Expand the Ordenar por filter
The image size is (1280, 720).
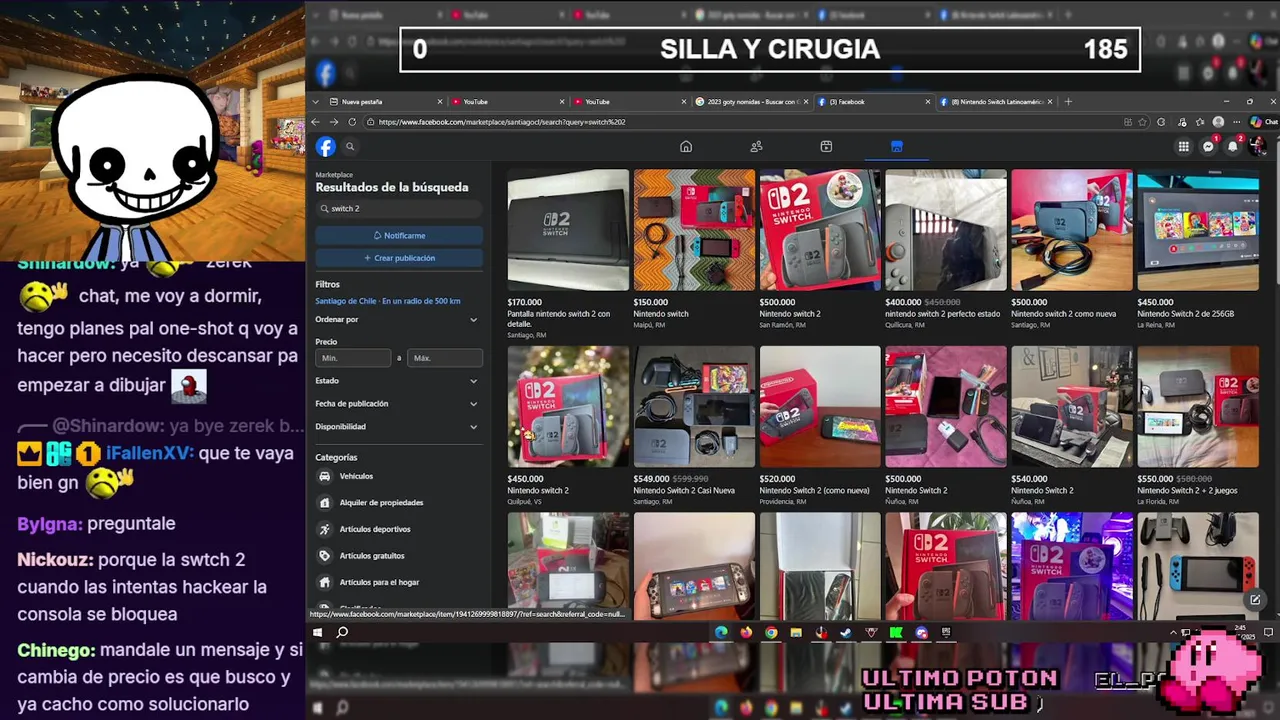399,320
